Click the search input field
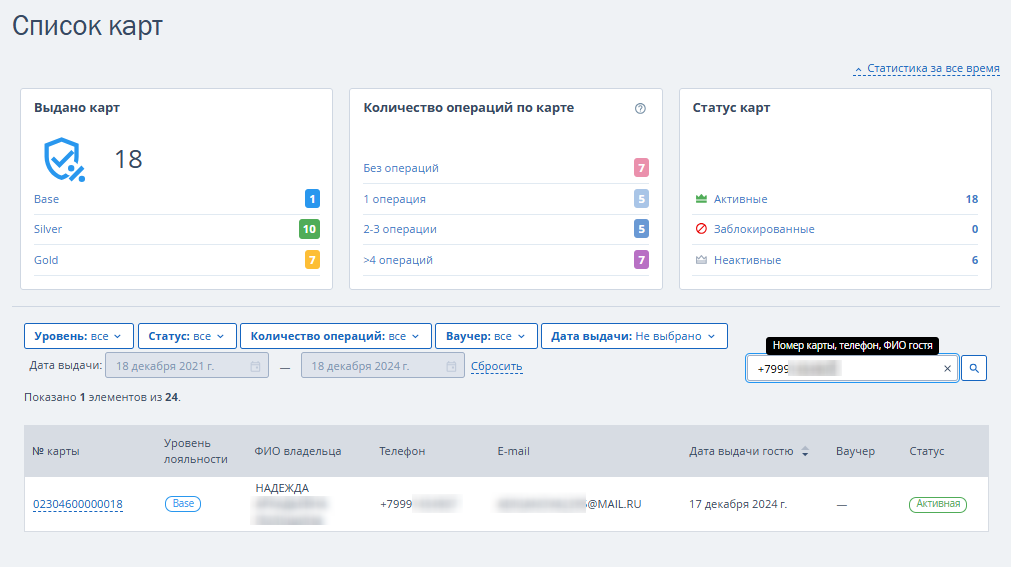 pos(852,368)
